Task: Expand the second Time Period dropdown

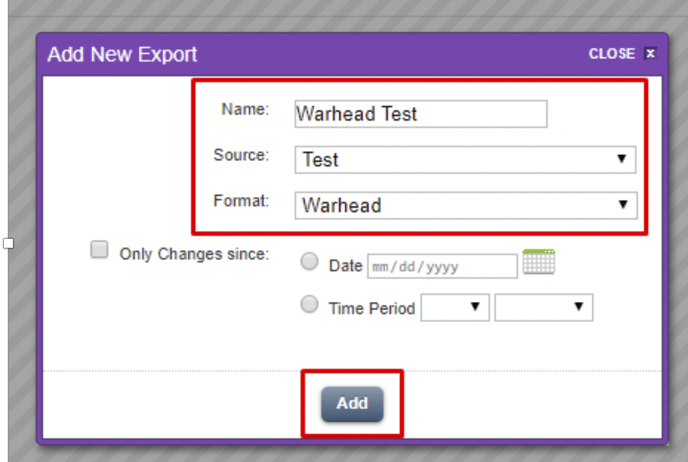Action: 543,308
